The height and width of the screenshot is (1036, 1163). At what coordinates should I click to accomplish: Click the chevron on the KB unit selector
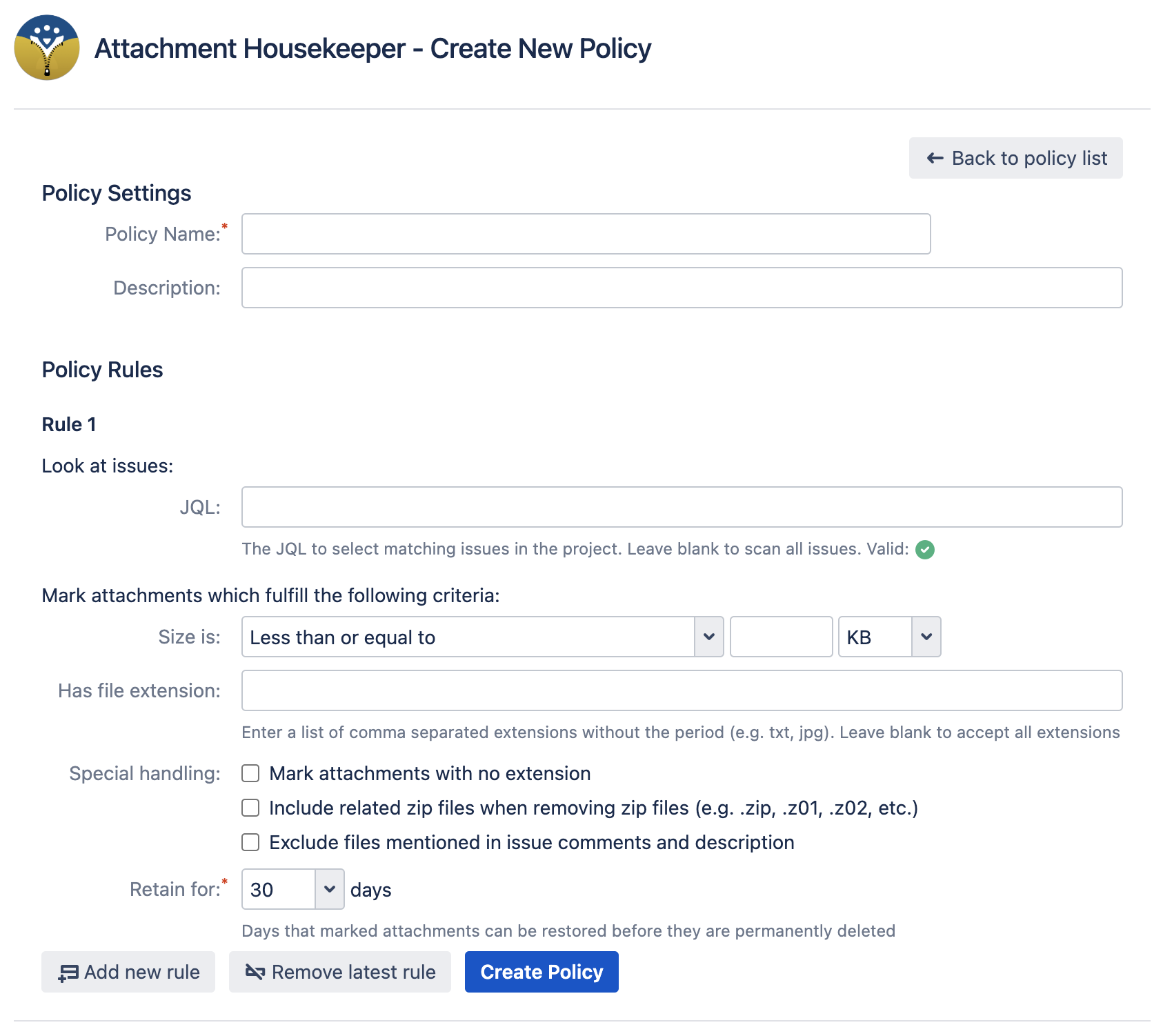pyautogui.click(x=926, y=637)
